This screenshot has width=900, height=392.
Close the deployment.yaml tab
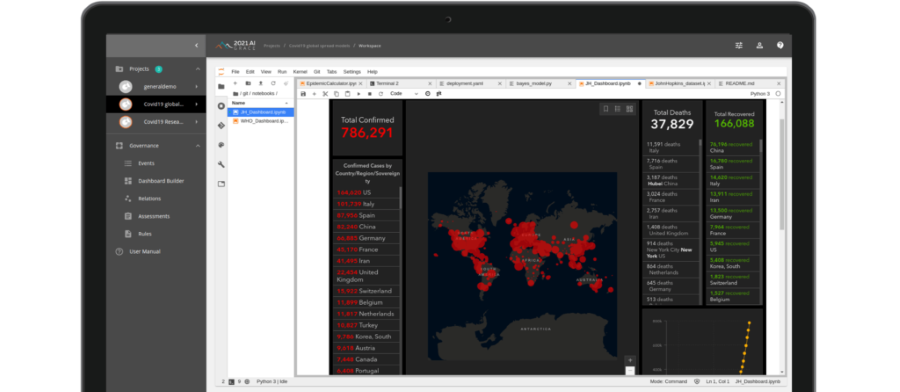[x=499, y=84]
